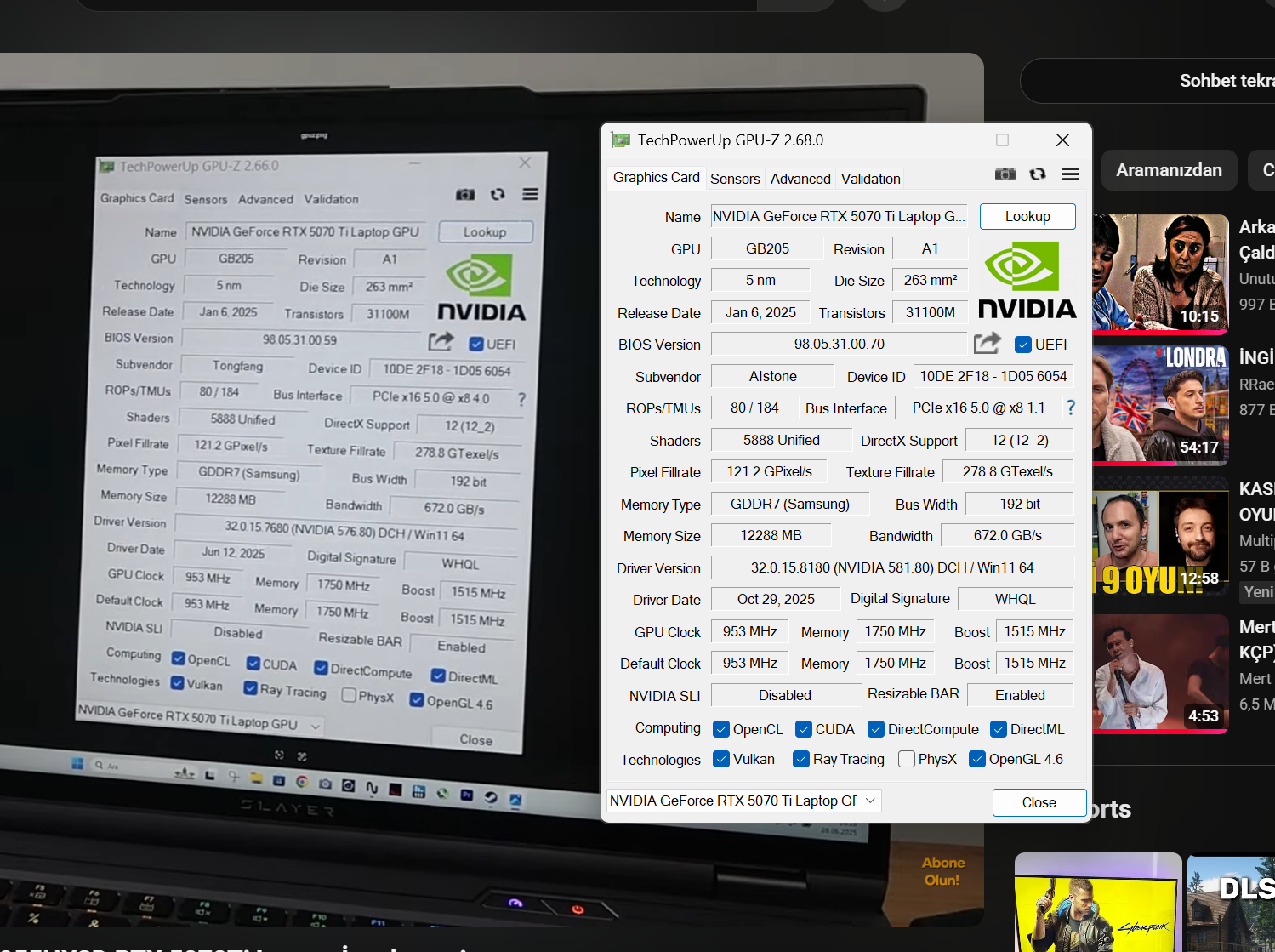The height and width of the screenshot is (952, 1275).
Task: Toggle the Vulkan checkbox
Action: click(721, 759)
